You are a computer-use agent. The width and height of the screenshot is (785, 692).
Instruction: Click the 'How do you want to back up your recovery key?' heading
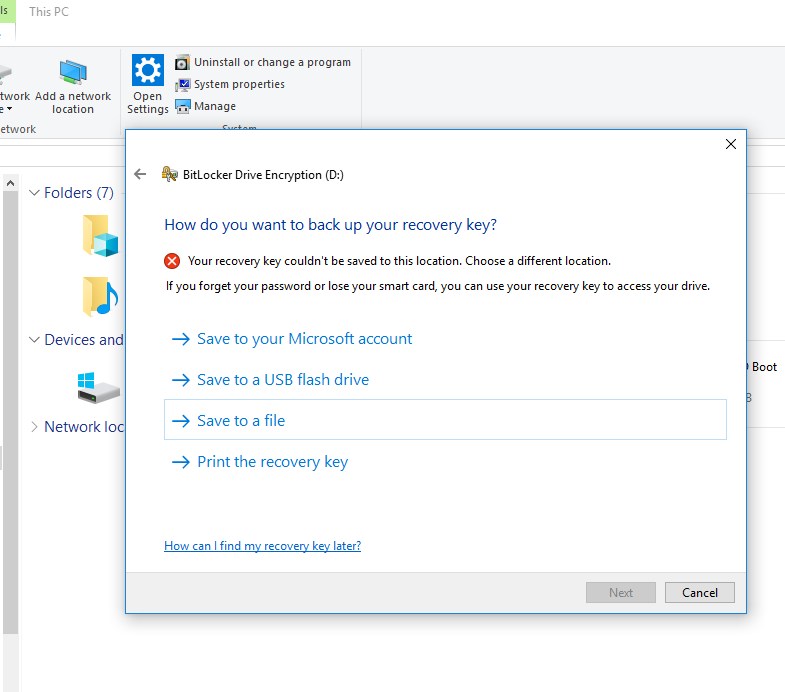330,225
